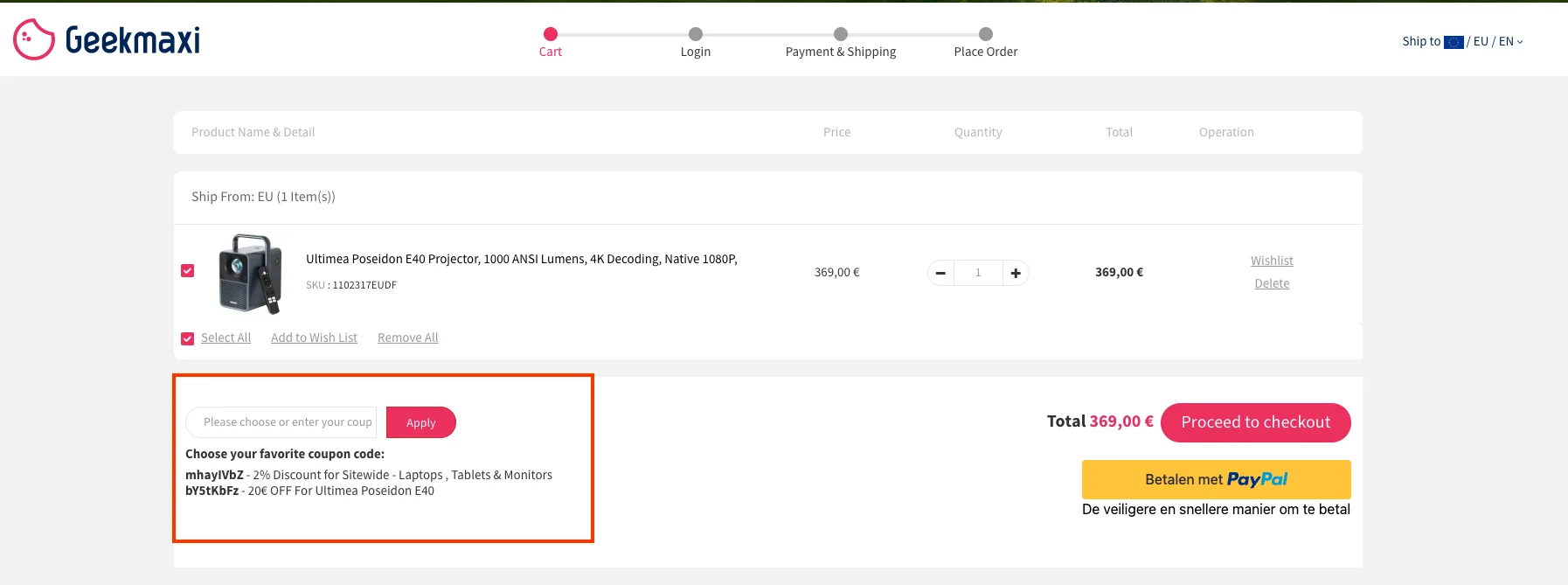
Task: Focus the coupon code input field
Action: tap(281, 422)
